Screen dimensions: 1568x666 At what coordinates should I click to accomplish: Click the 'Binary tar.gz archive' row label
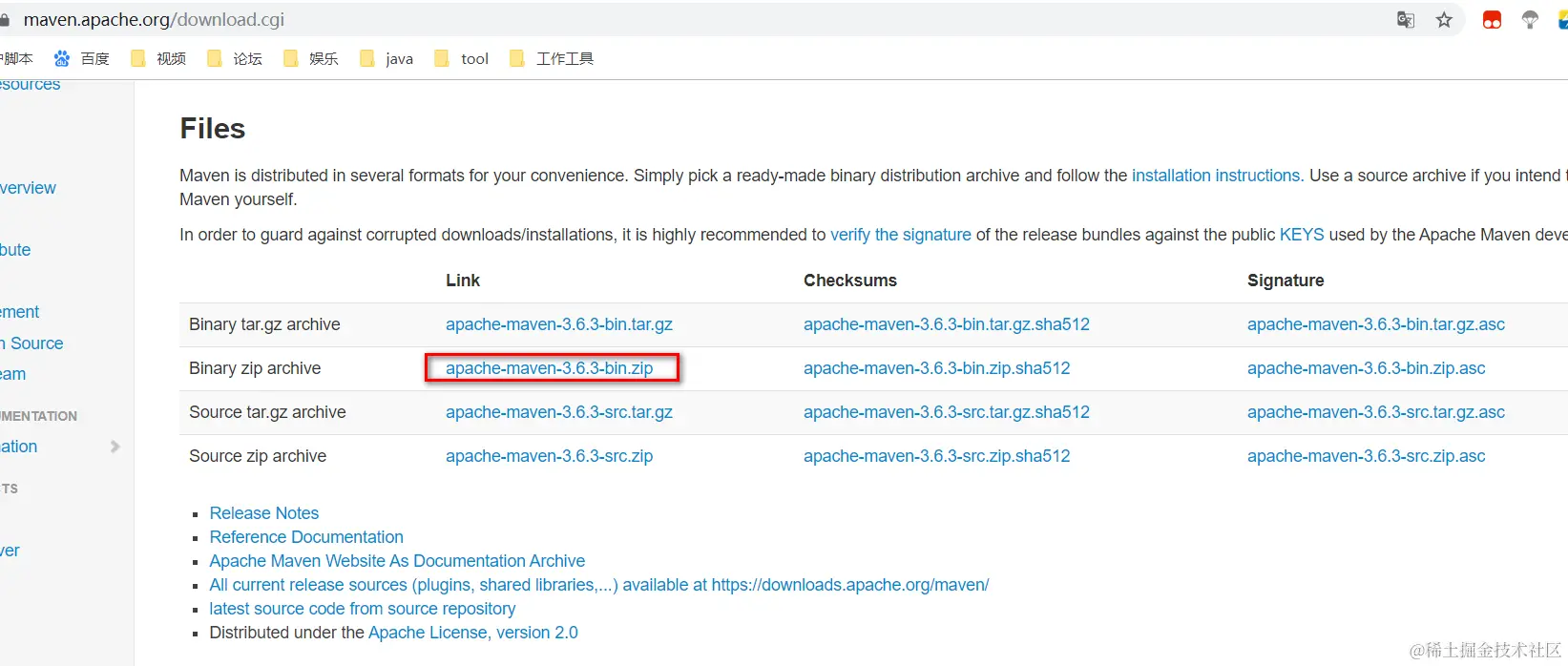click(x=264, y=324)
